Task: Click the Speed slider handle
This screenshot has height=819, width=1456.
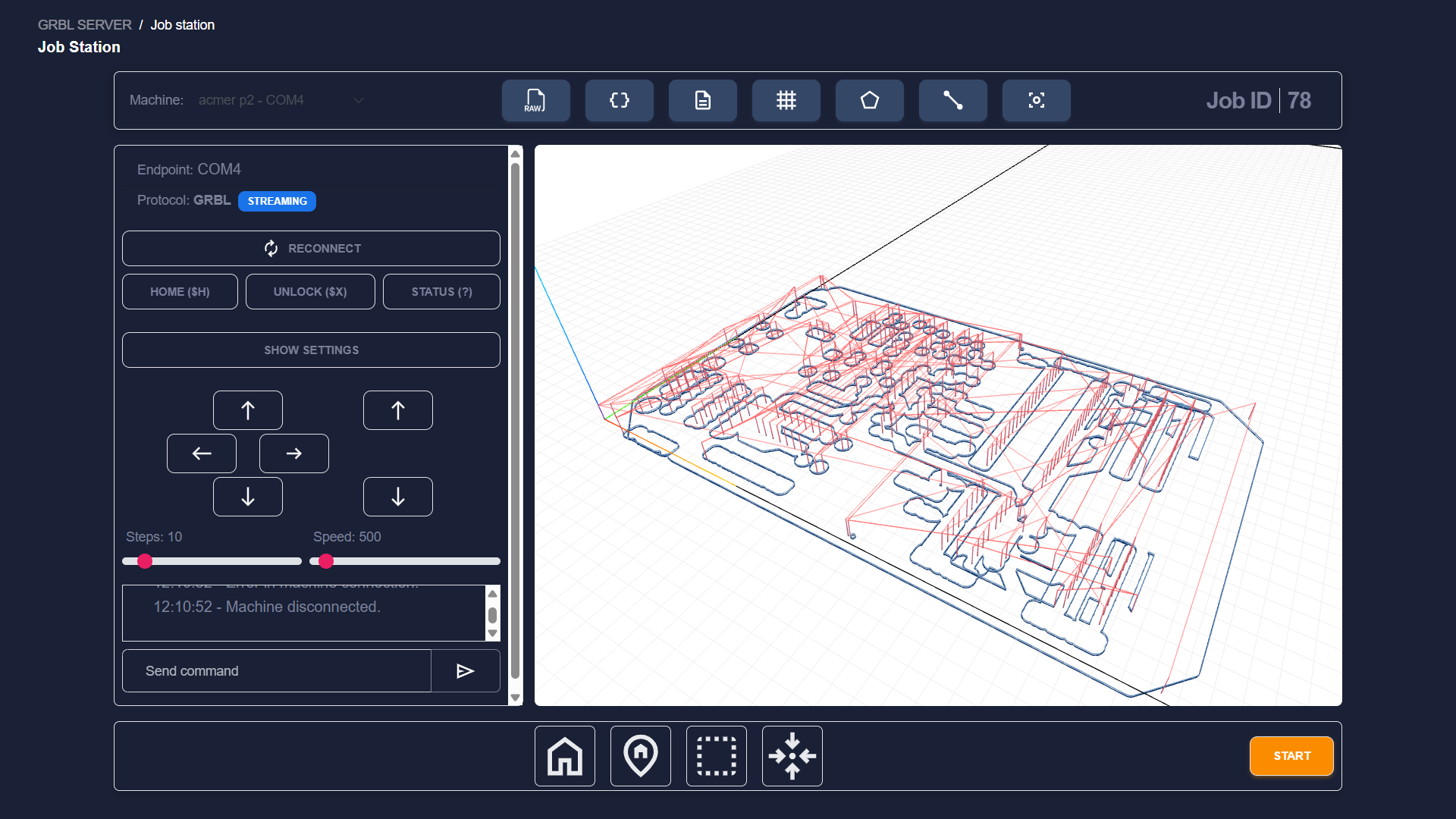Action: [326, 561]
